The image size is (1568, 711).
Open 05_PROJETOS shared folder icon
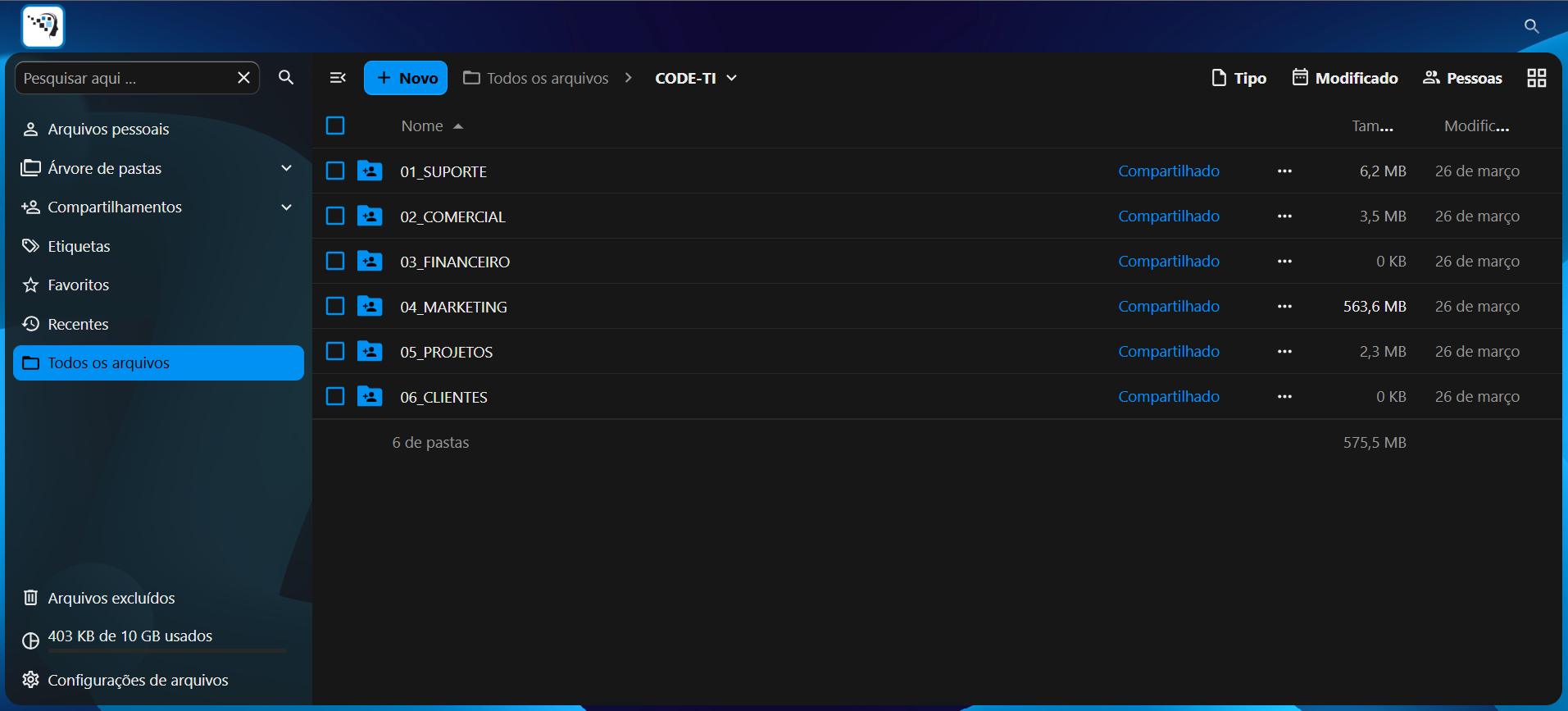pos(370,351)
